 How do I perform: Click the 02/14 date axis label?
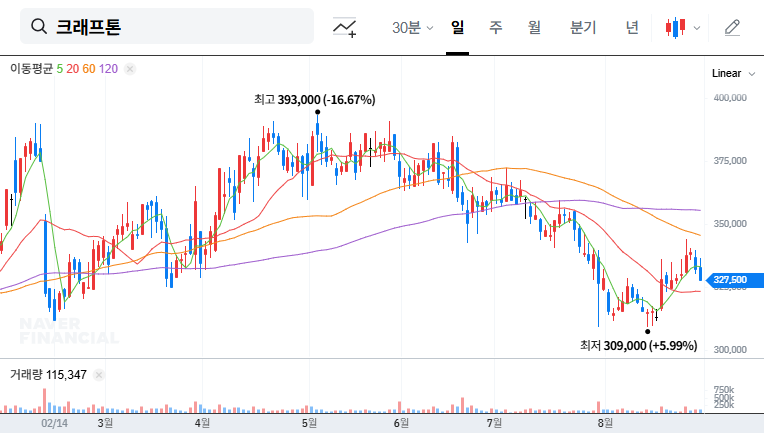pyautogui.click(x=54, y=423)
